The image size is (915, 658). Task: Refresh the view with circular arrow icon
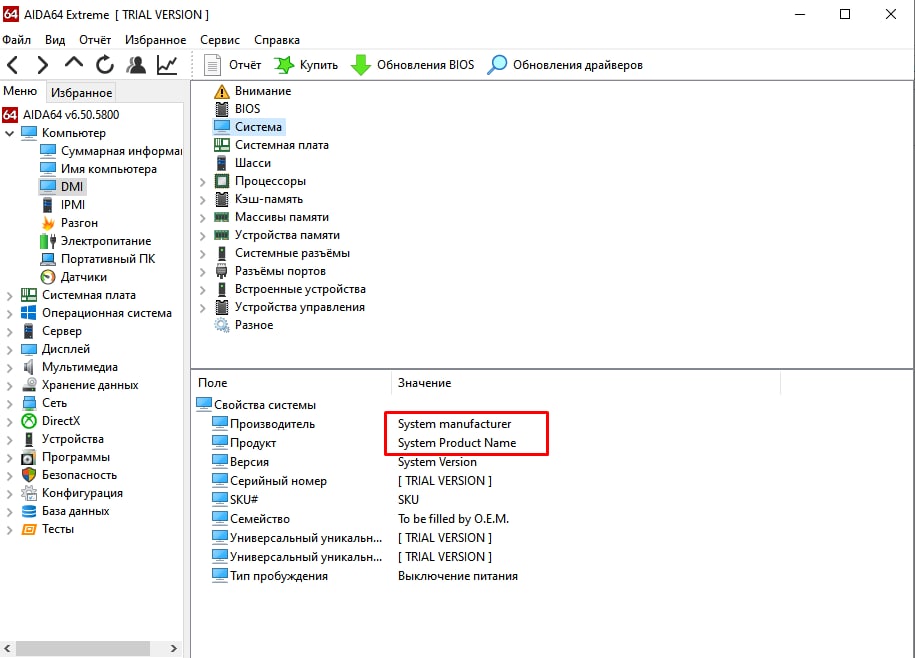click(x=105, y=65)
